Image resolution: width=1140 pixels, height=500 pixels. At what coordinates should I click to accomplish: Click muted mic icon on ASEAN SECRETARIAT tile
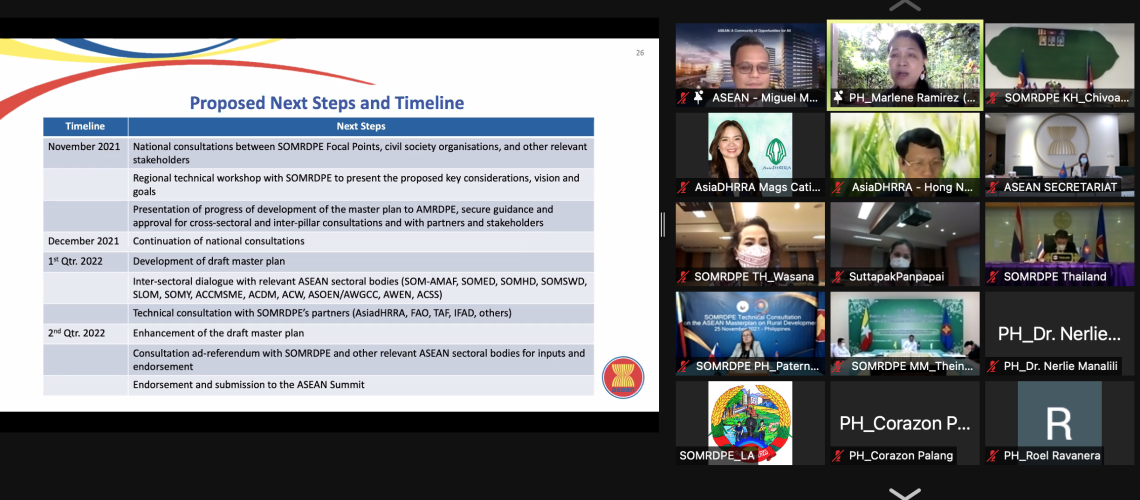[993, 187]
